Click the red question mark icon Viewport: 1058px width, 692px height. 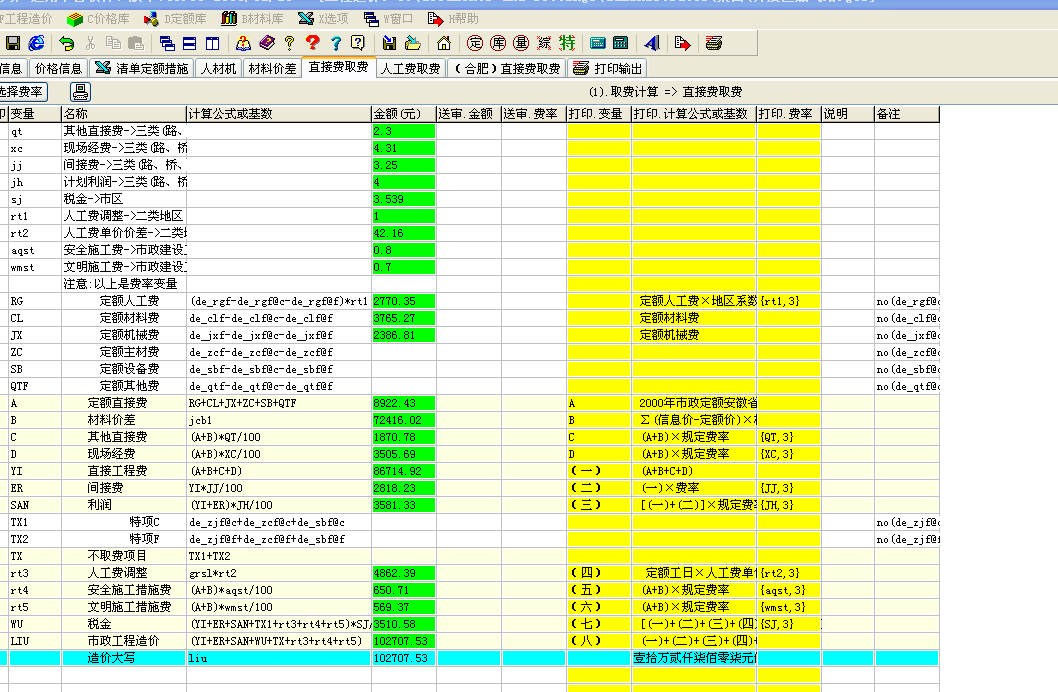[x=312, y=43]
